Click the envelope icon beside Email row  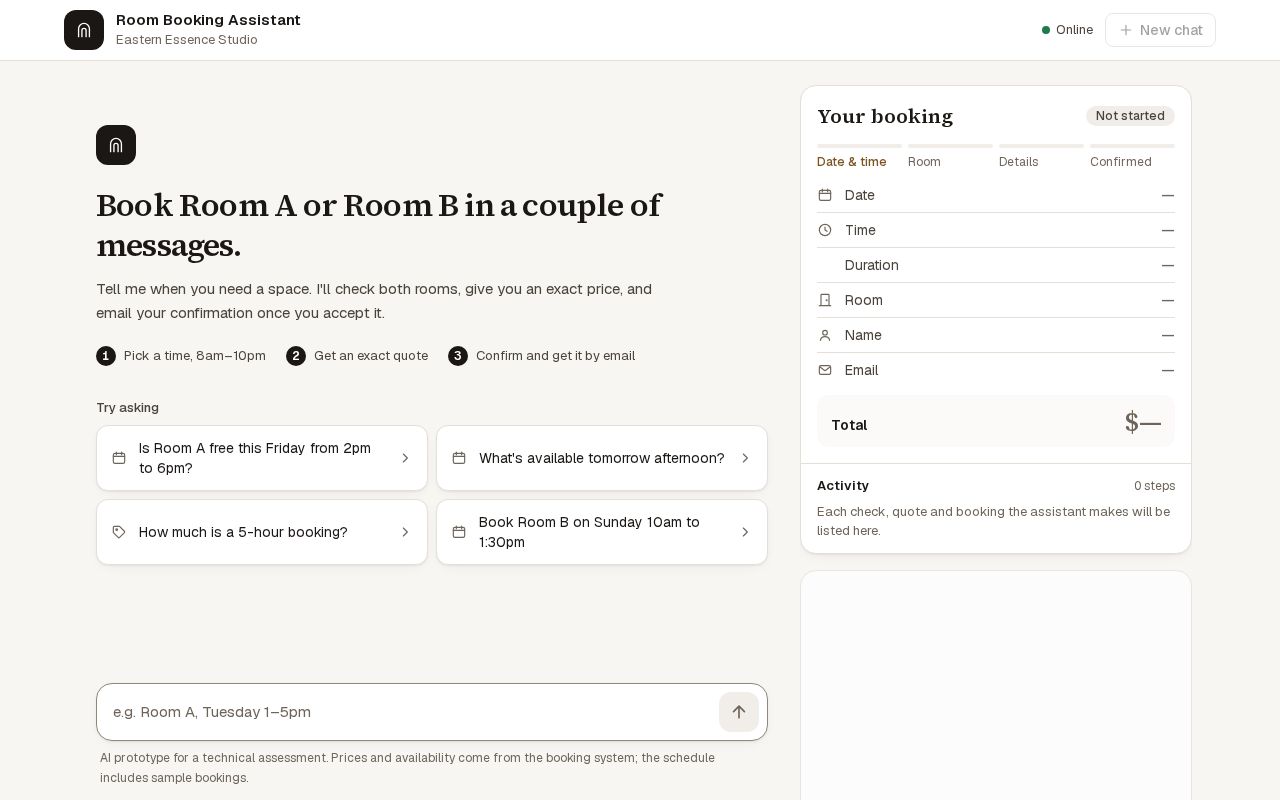(825, 370)
